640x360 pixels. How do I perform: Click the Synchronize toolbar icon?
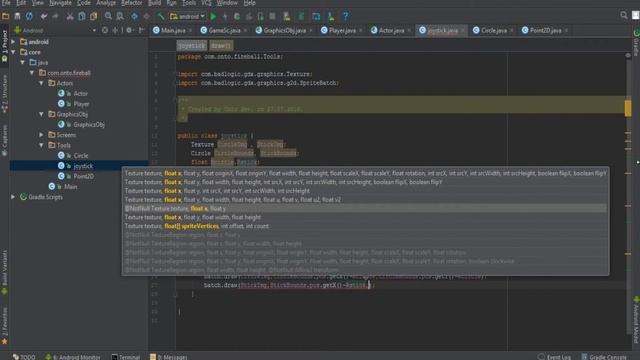click(x=29, y=16)
